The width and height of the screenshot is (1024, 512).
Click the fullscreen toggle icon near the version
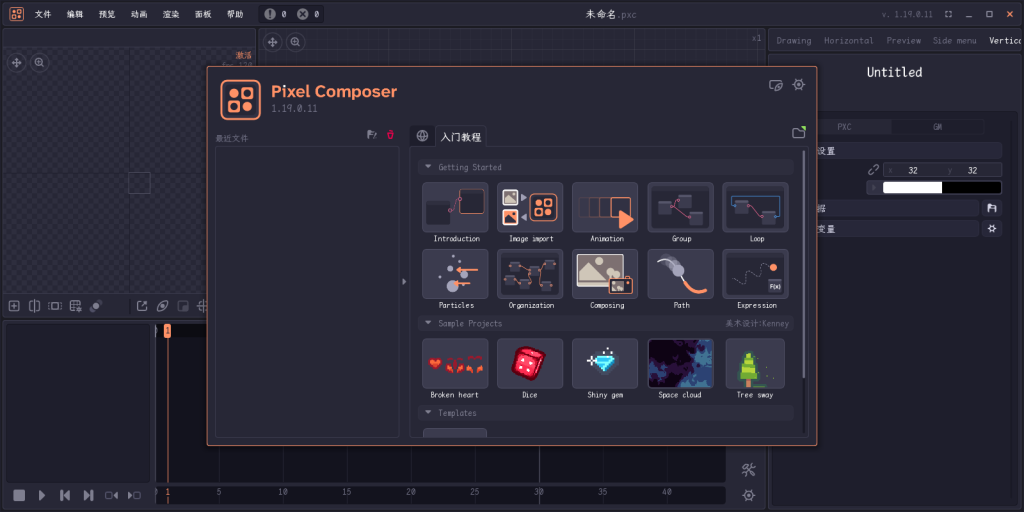pyautogui.click(x=948, y=14)
